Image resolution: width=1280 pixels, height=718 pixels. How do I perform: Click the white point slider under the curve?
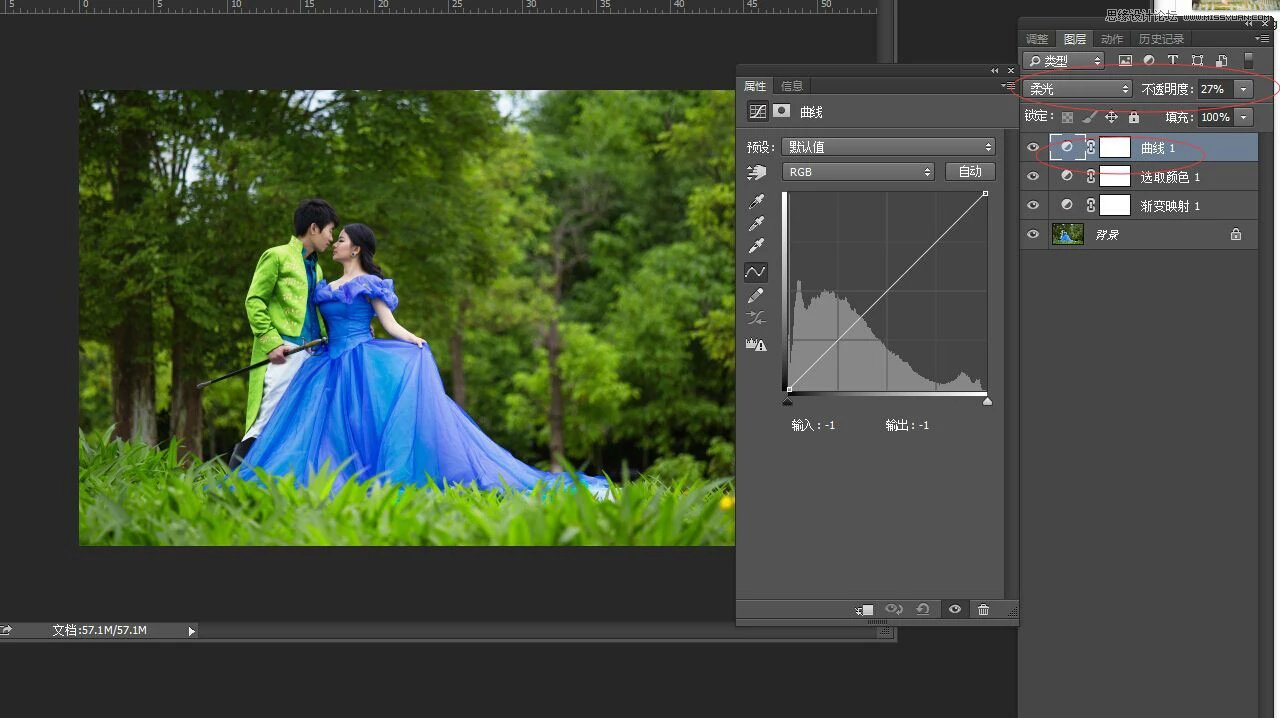(x=987, y=401)
